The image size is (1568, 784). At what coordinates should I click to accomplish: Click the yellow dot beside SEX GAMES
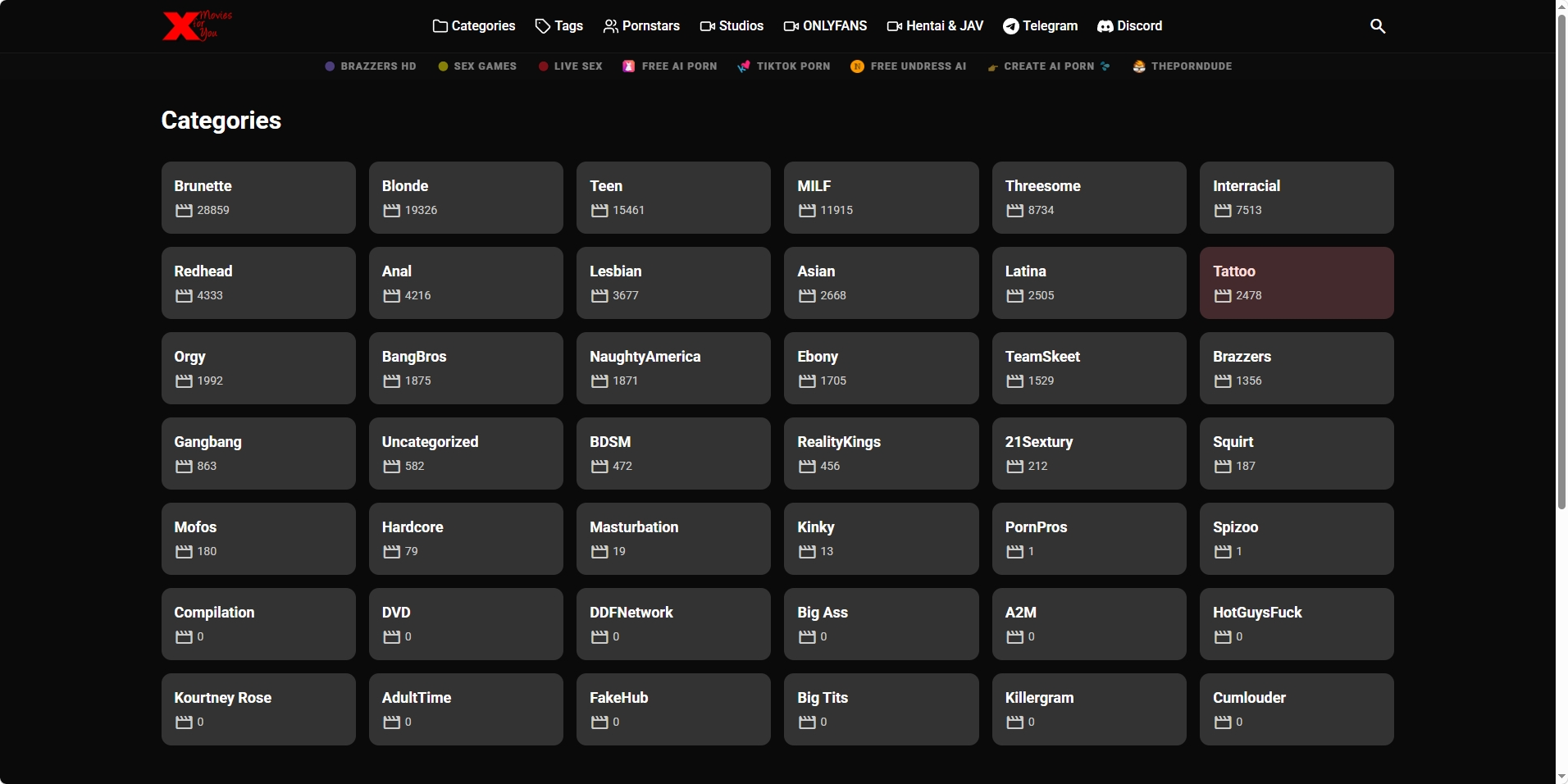tap(443, 66)
